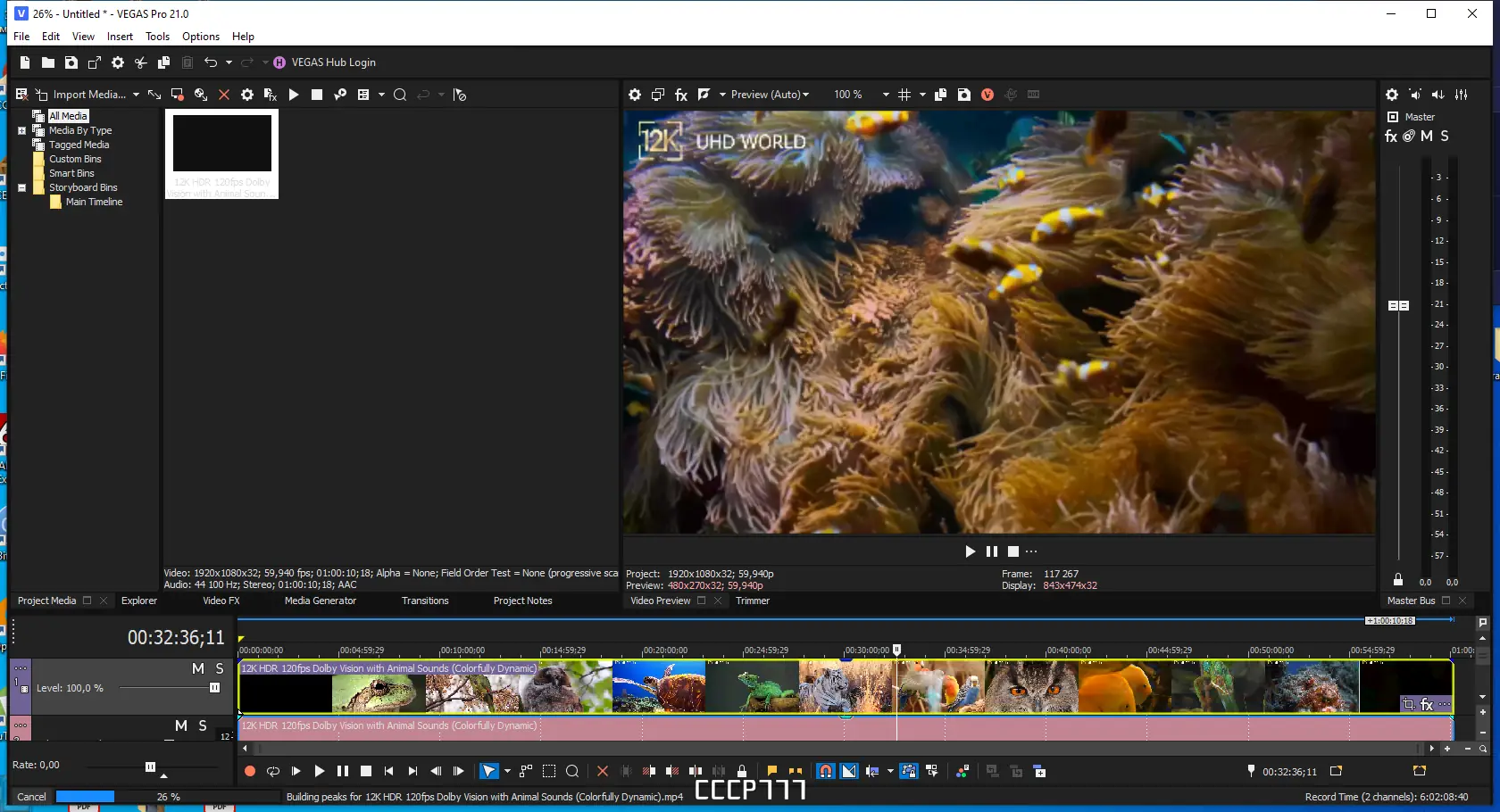The image size is (1500, 812).
Task: Expand the Media By Type tree node
Action: pos(22,130)
